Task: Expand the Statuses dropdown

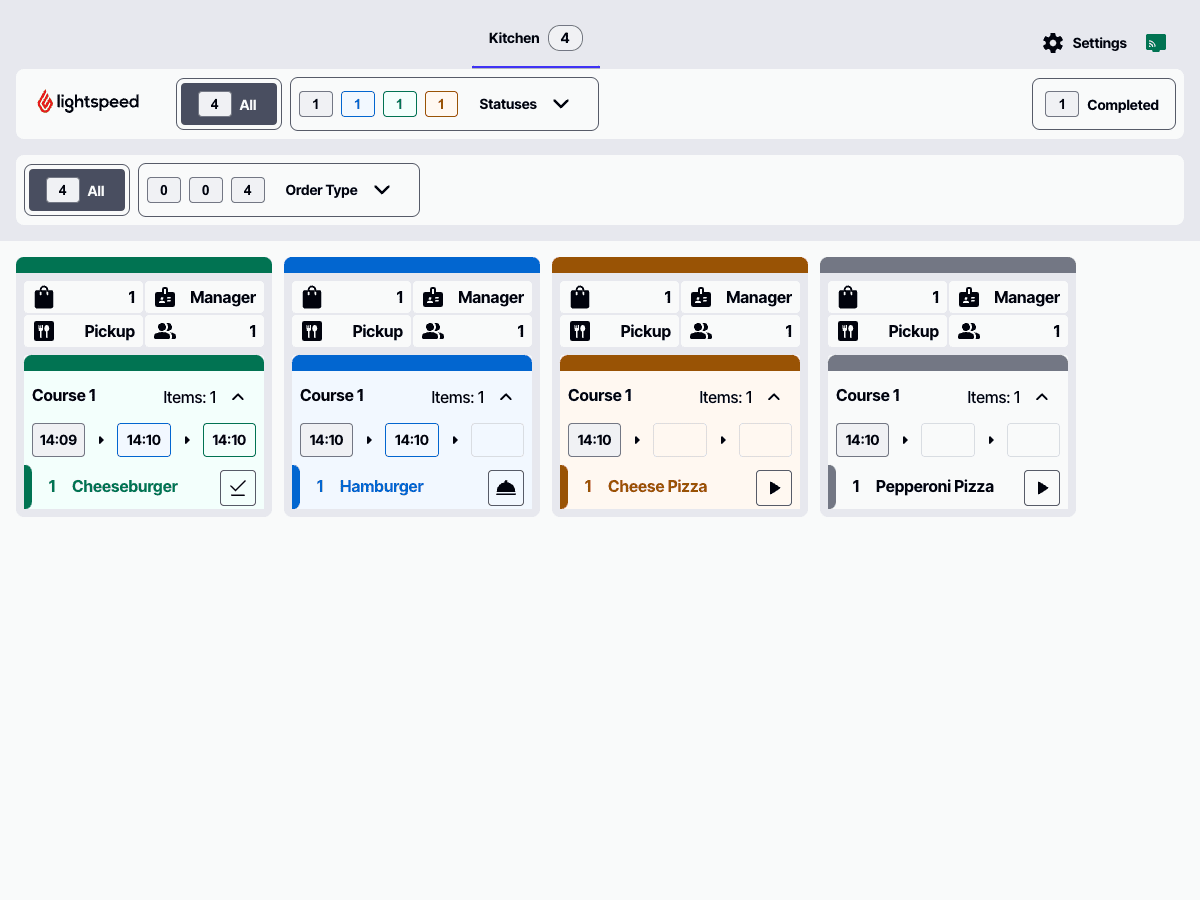Action: 561,104
